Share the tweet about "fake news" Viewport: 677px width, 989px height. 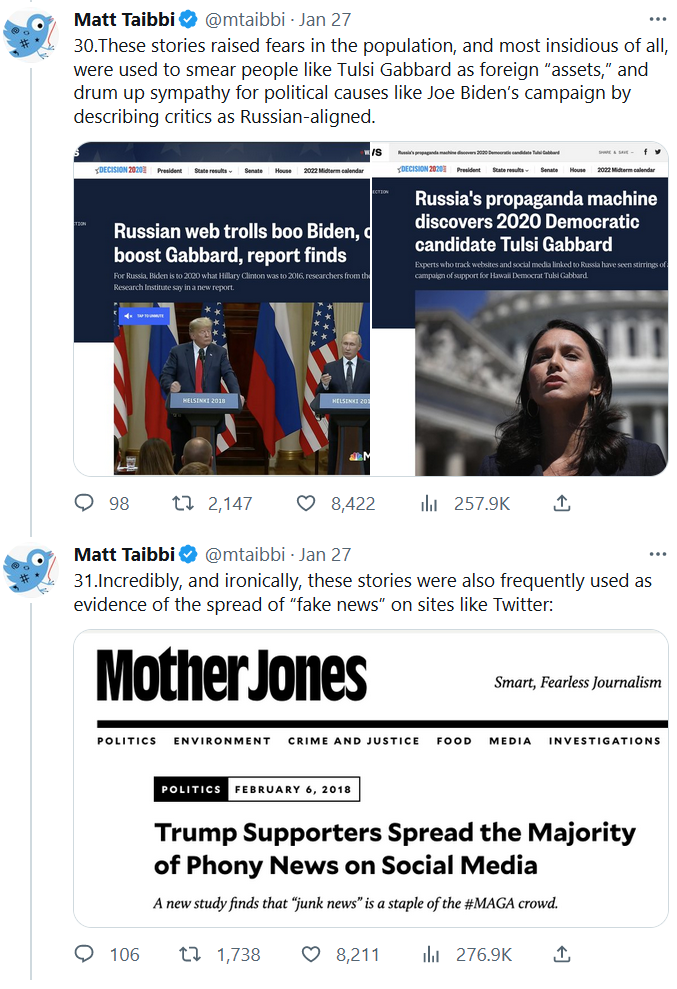pos(562,954)
